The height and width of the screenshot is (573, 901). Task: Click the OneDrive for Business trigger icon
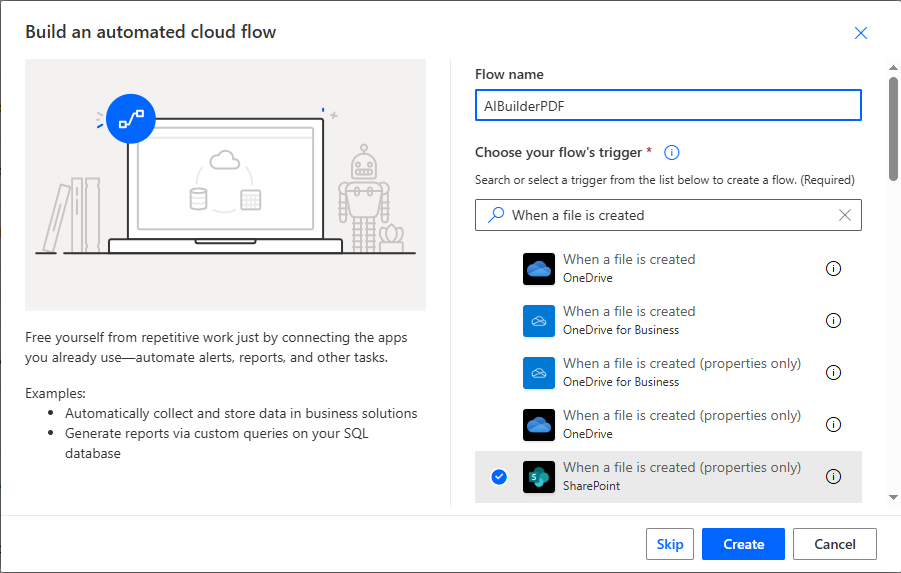[x=538, y=321]
